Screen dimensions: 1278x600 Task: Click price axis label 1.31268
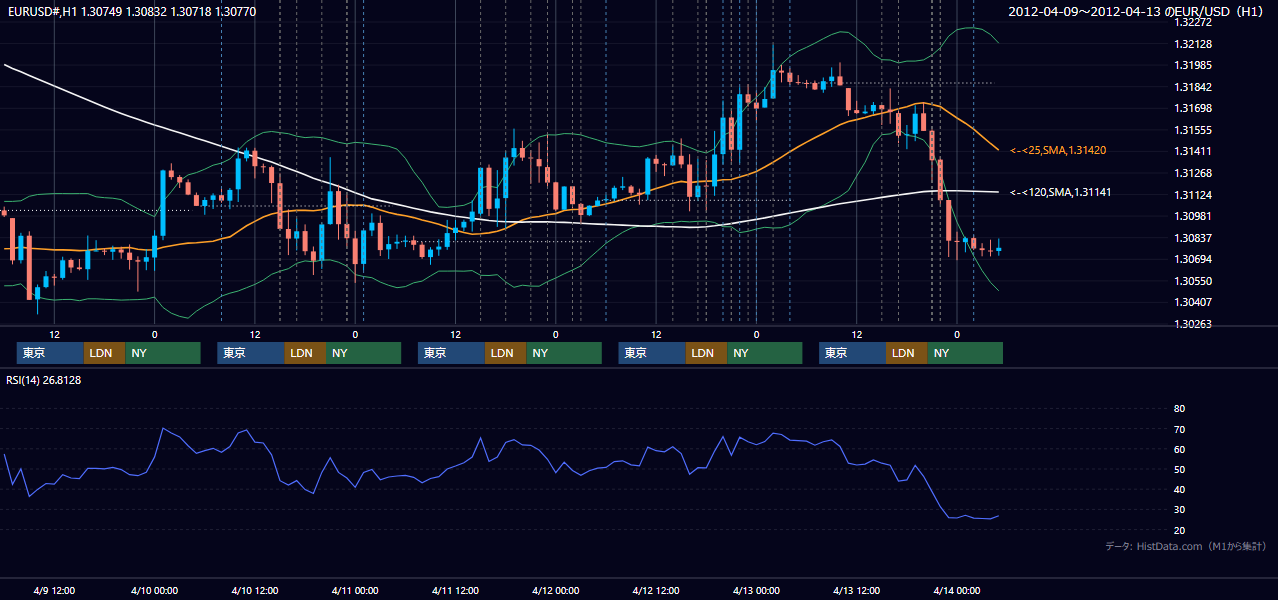tap(1193, 173)
